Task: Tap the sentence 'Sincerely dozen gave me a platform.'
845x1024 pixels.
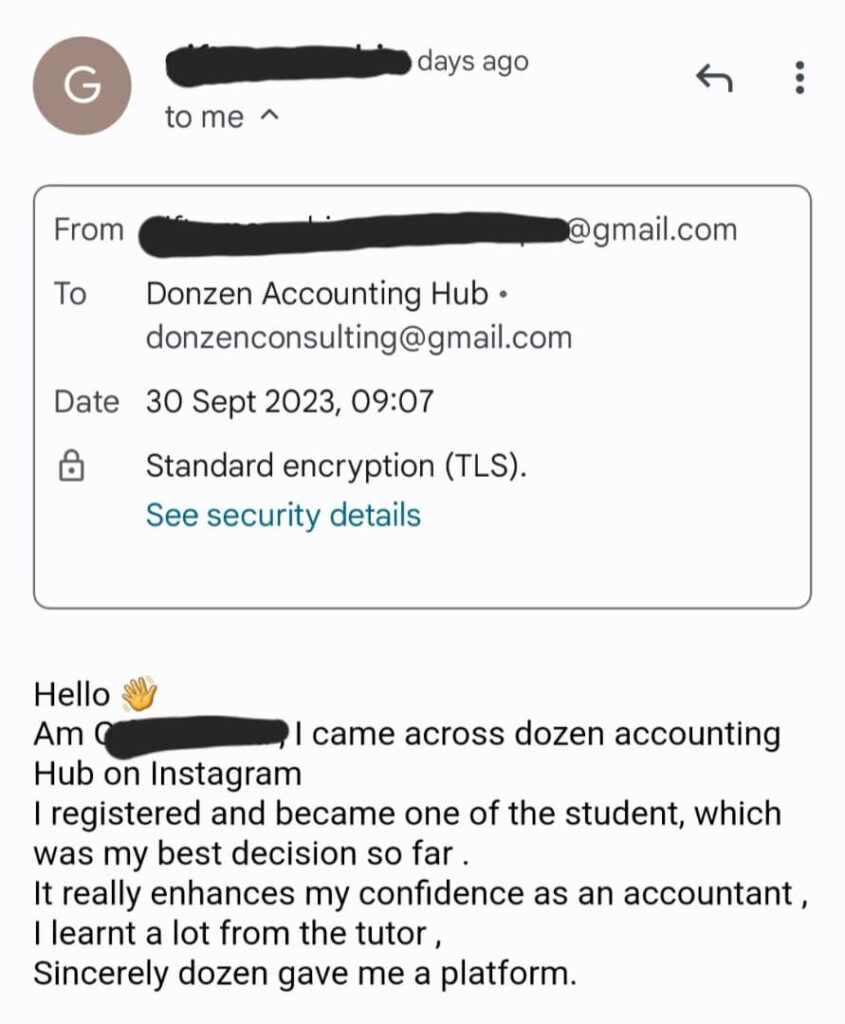Action: point(306,974)
